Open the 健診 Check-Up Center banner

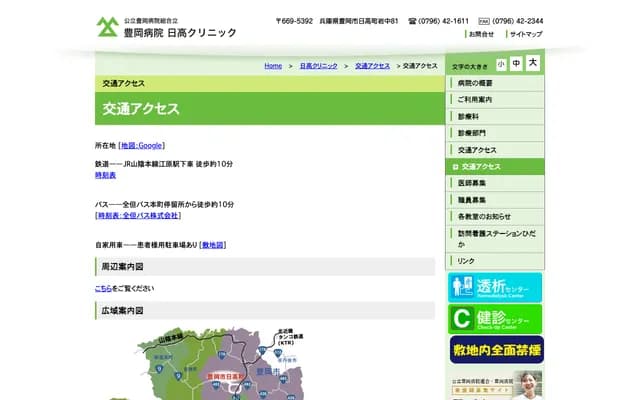point(496,319)
